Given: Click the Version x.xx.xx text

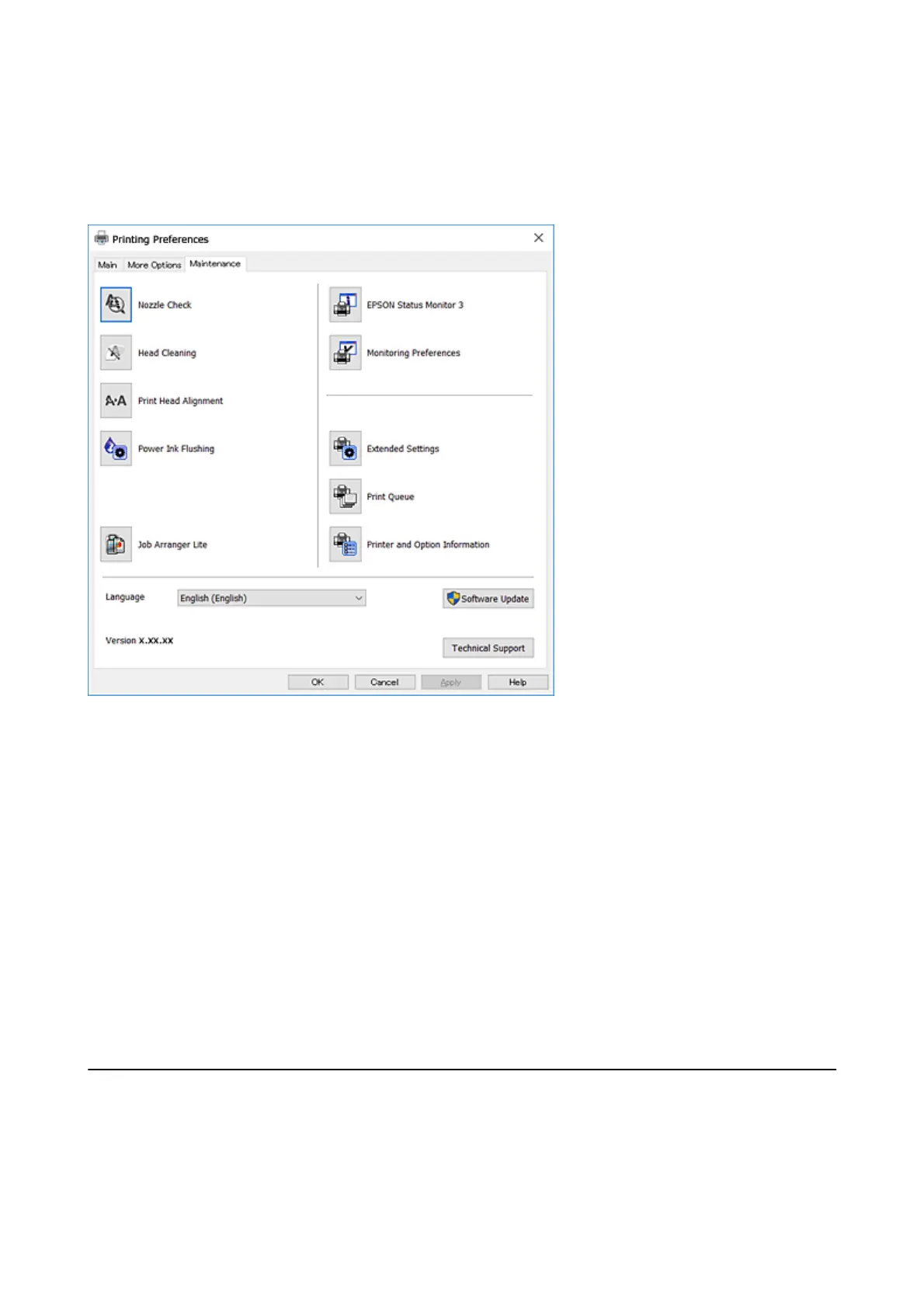Looking at the screenshot, I should coord(139,641).
